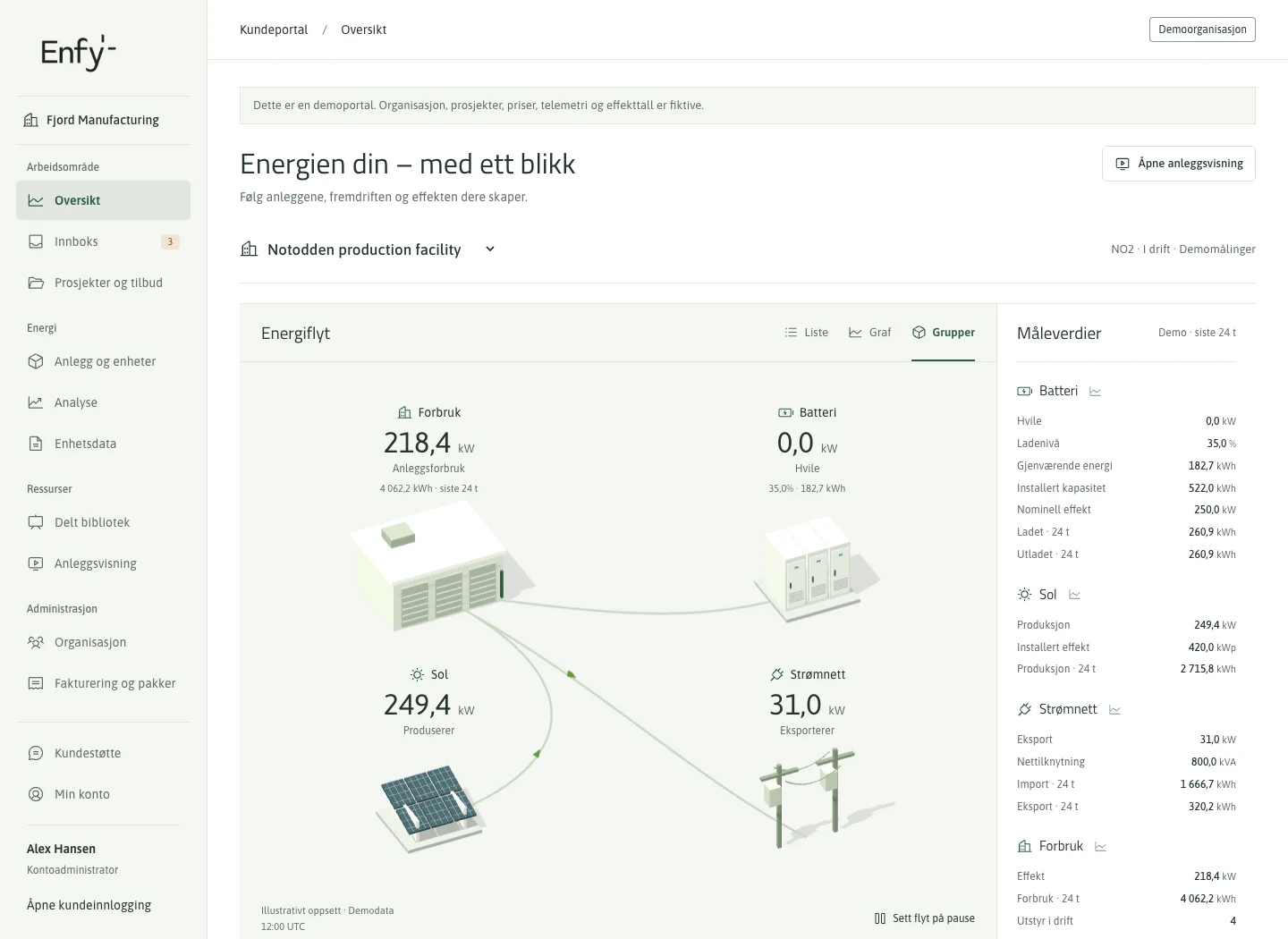Image resolution: width=1288 pixels, height=939 pixels.
Task: Click the Fjord Manufacturing building icon
Action: click(x=31, y=120)
